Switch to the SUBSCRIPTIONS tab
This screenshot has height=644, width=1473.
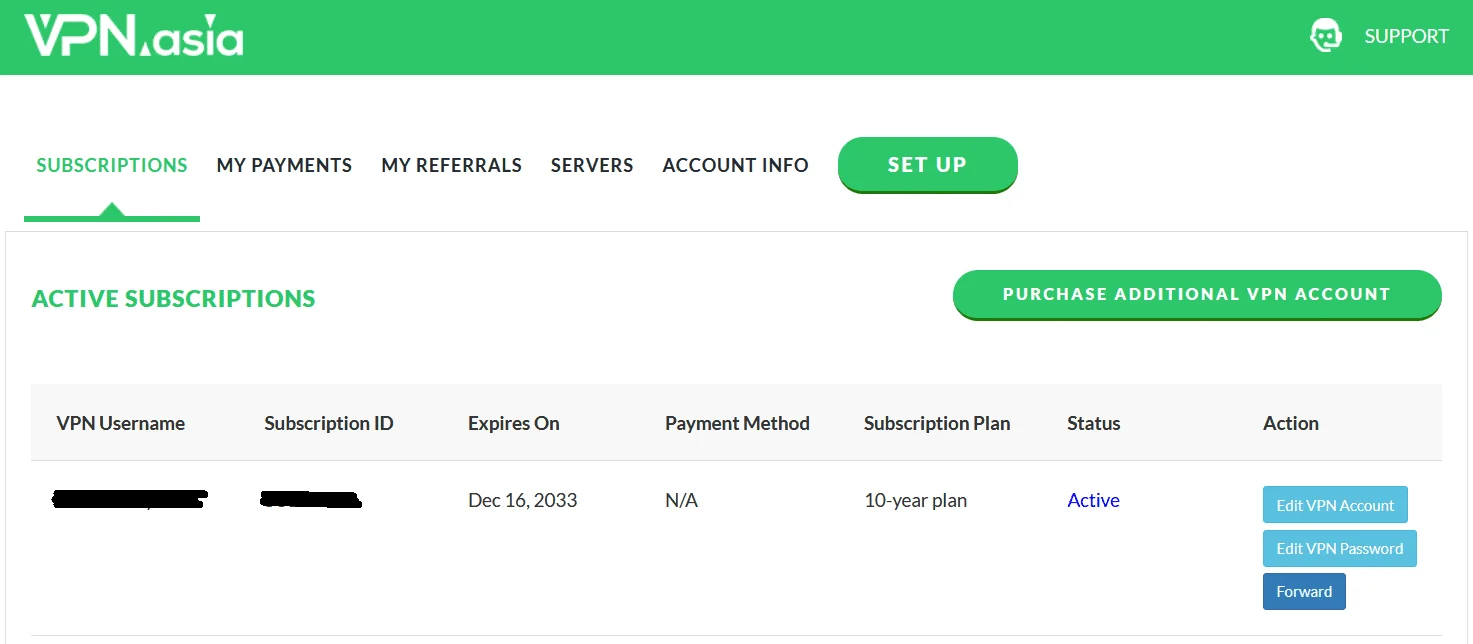pyautogui.click(x=112, y=165)
